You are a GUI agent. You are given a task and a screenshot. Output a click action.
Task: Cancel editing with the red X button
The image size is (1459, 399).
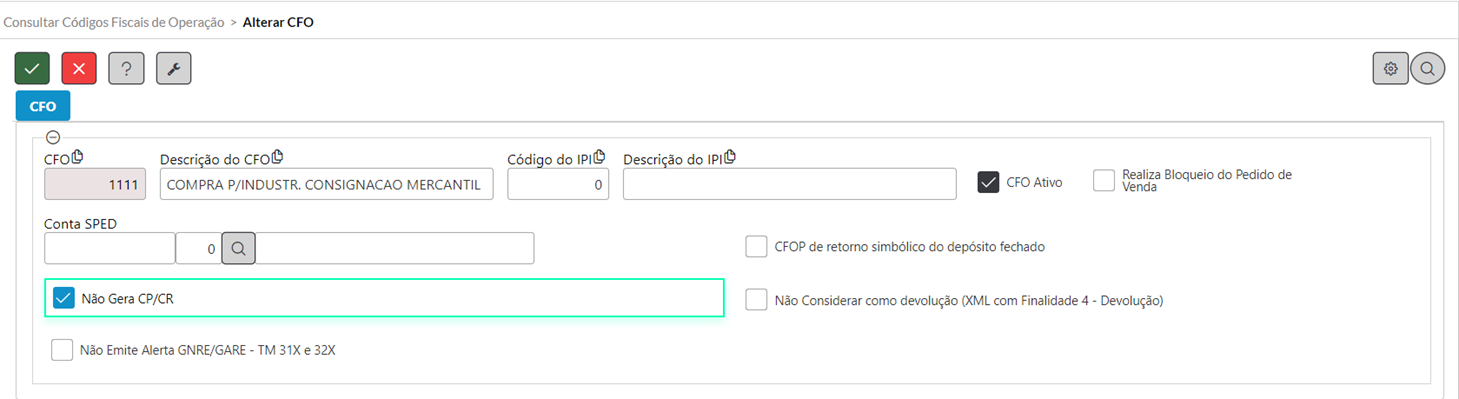point(79,68)
